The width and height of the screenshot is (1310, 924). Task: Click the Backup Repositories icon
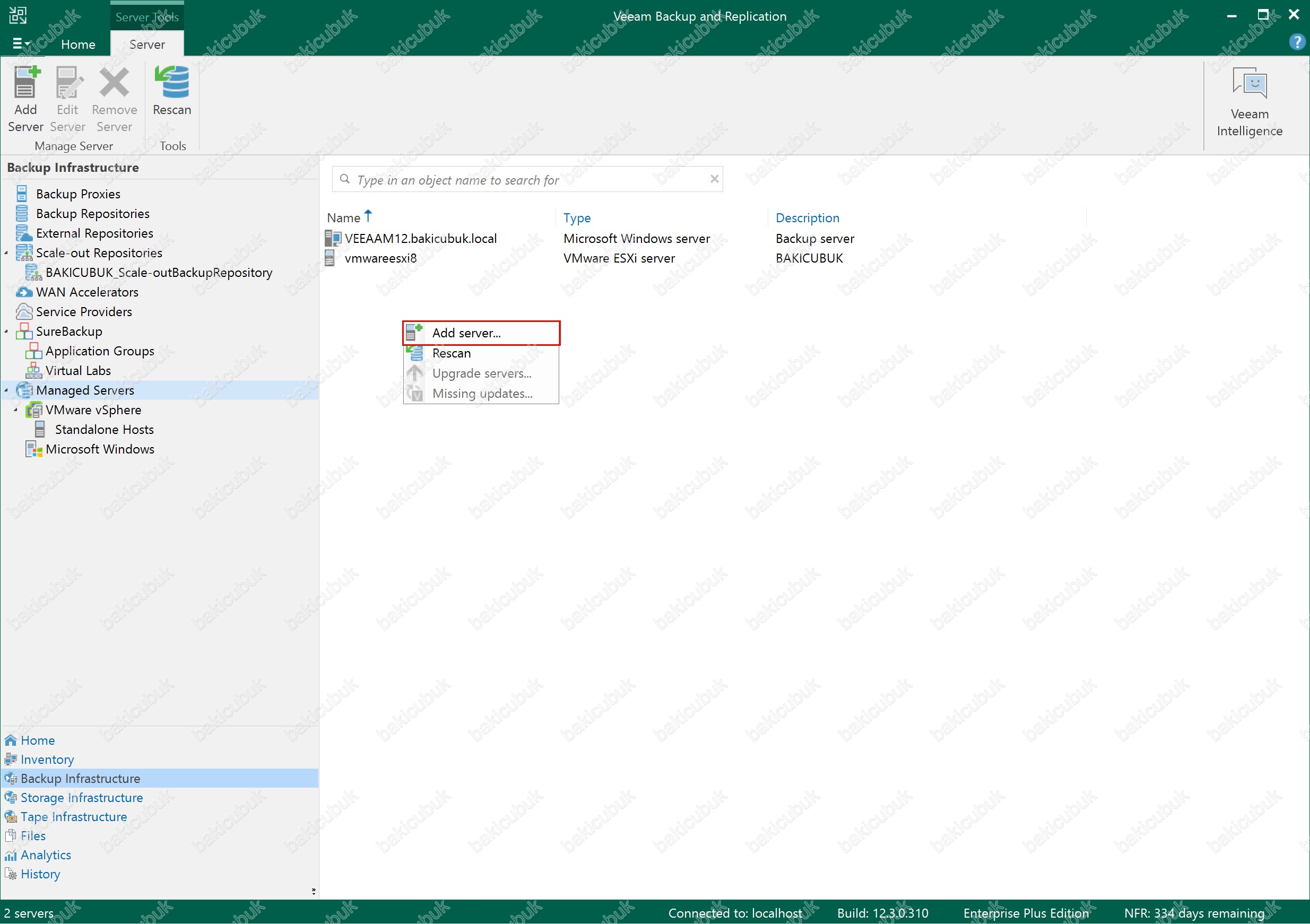(x=22, y=213)
